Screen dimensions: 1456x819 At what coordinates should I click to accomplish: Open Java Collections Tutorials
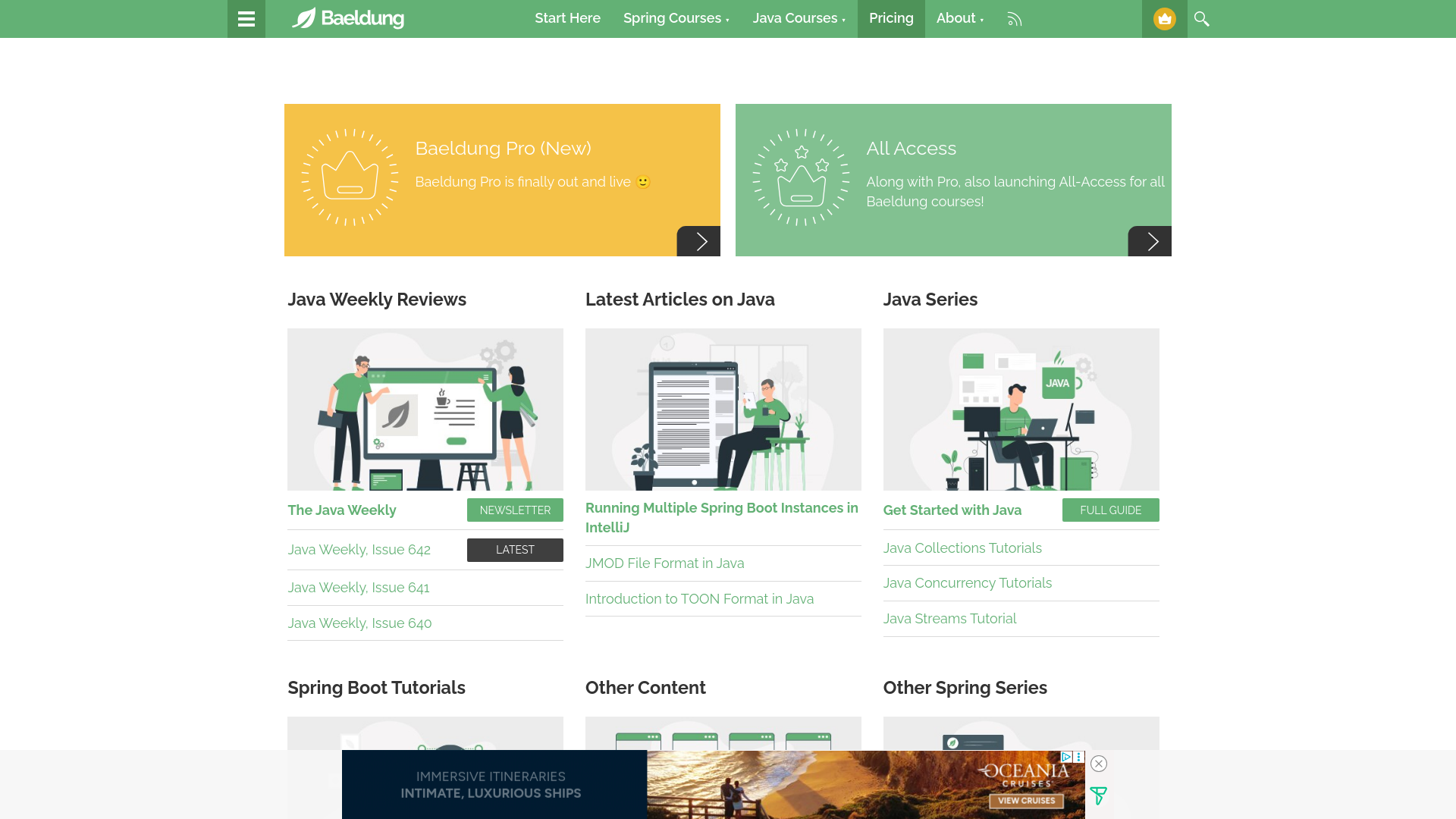pyautogui.click(x=962, y=548)
